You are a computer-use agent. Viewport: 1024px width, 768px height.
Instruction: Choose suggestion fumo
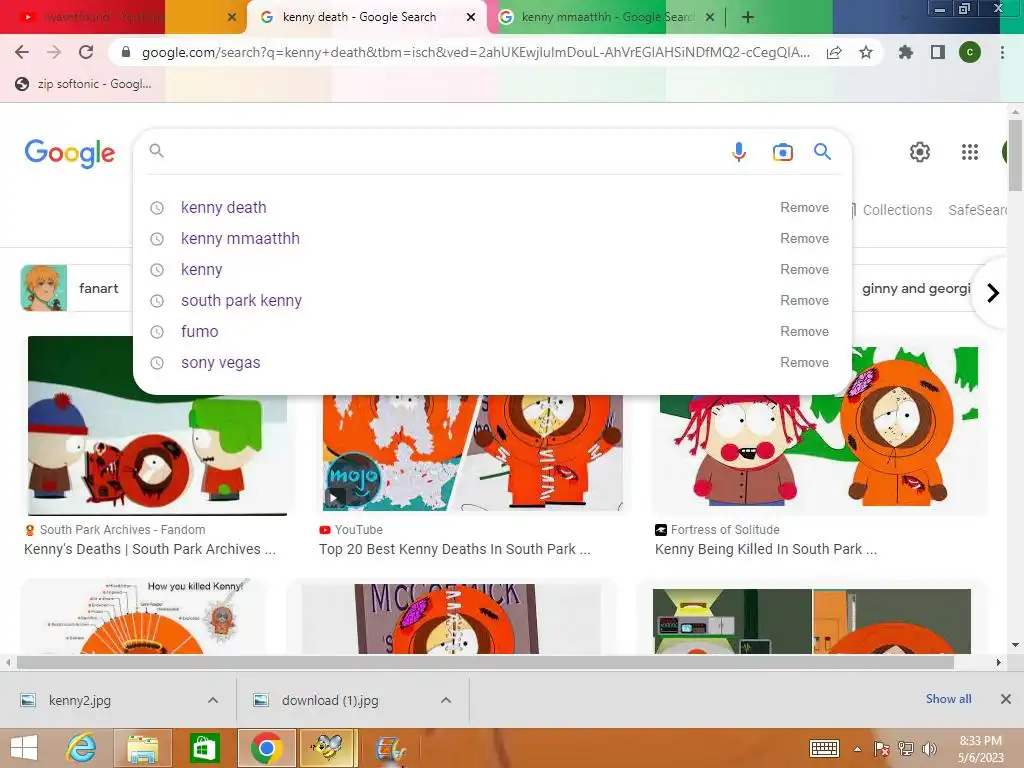199,332
